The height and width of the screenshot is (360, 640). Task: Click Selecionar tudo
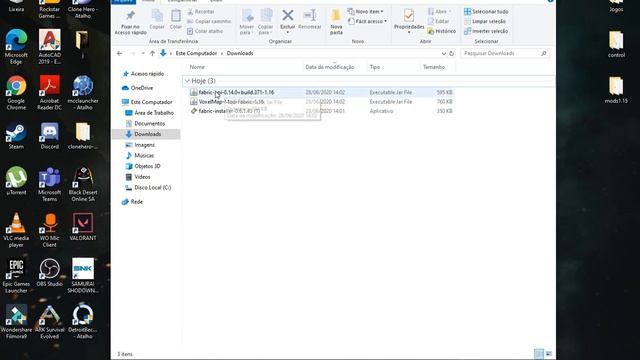click(x=486, y=11)
